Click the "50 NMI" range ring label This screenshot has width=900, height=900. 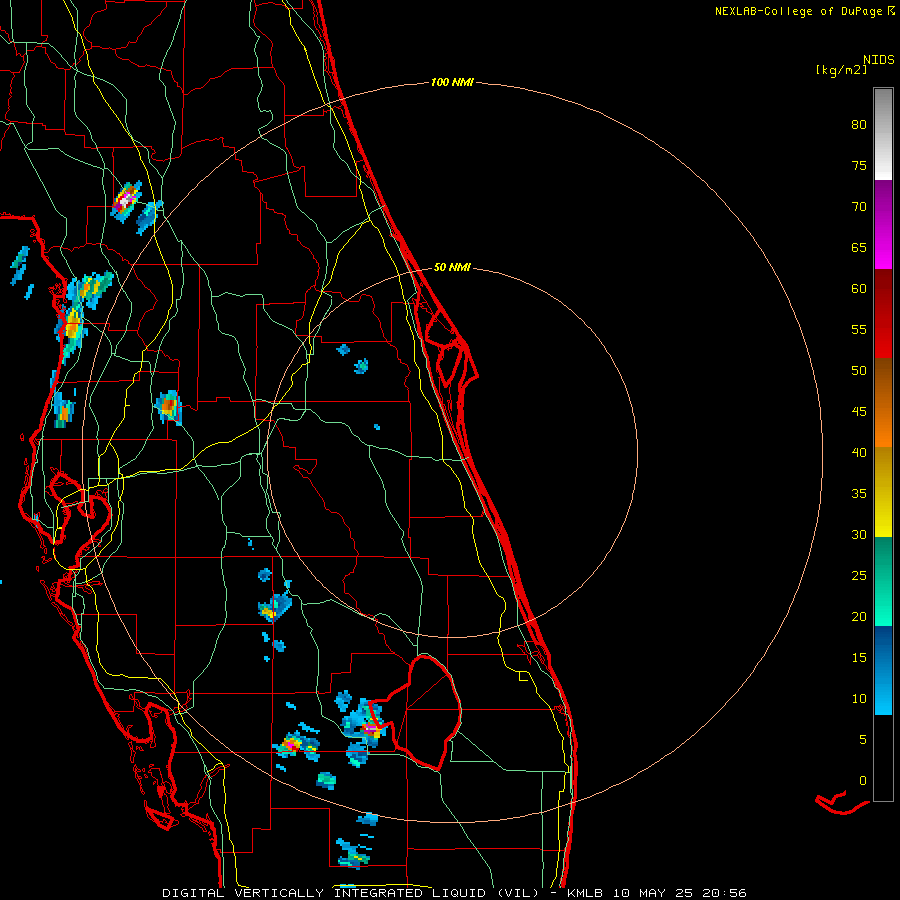tap(452, 267)
